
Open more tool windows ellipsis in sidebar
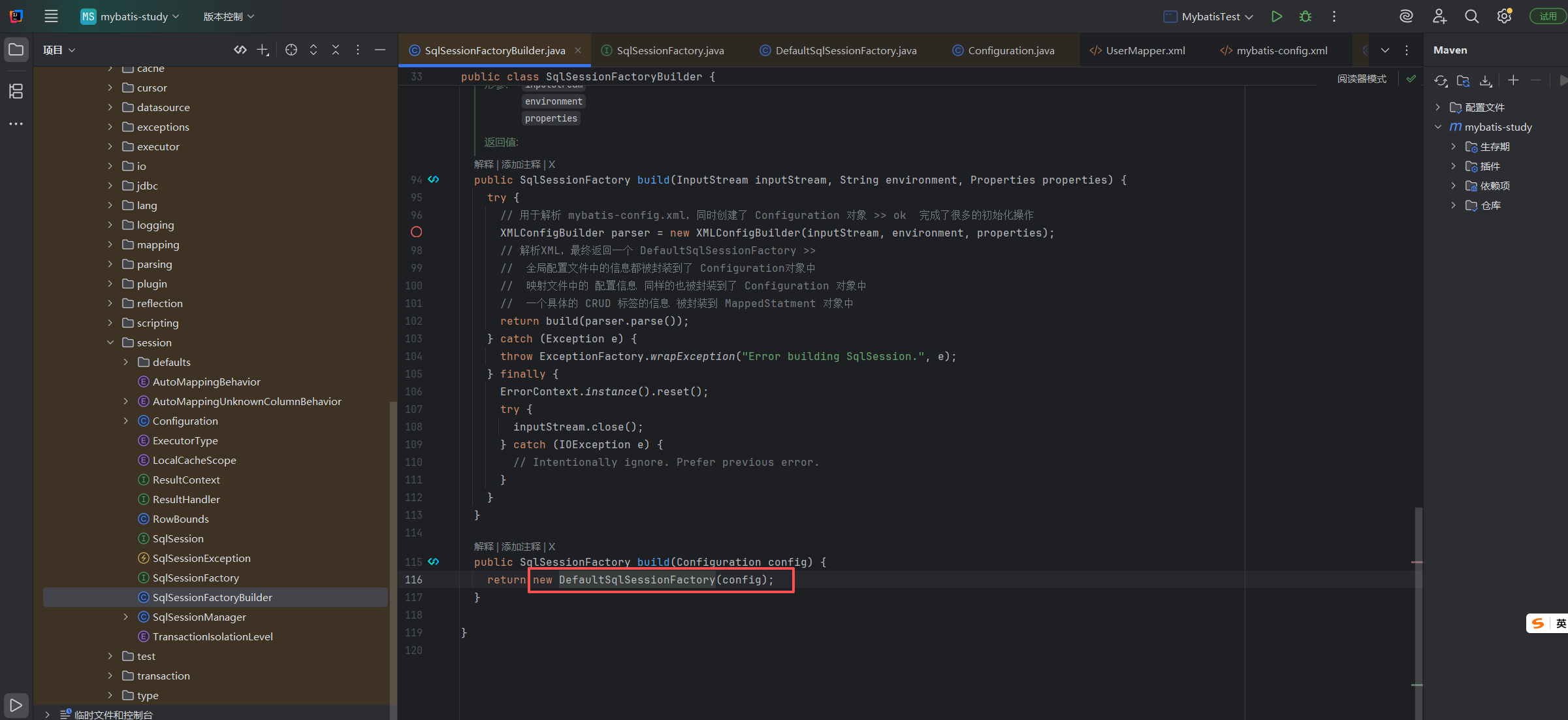(x=16, y=123)
